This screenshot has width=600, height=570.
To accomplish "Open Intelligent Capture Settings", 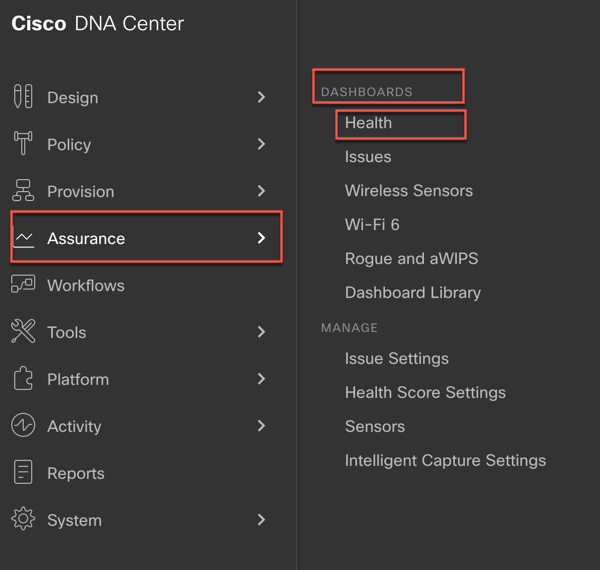I will [x=445, y=461].
